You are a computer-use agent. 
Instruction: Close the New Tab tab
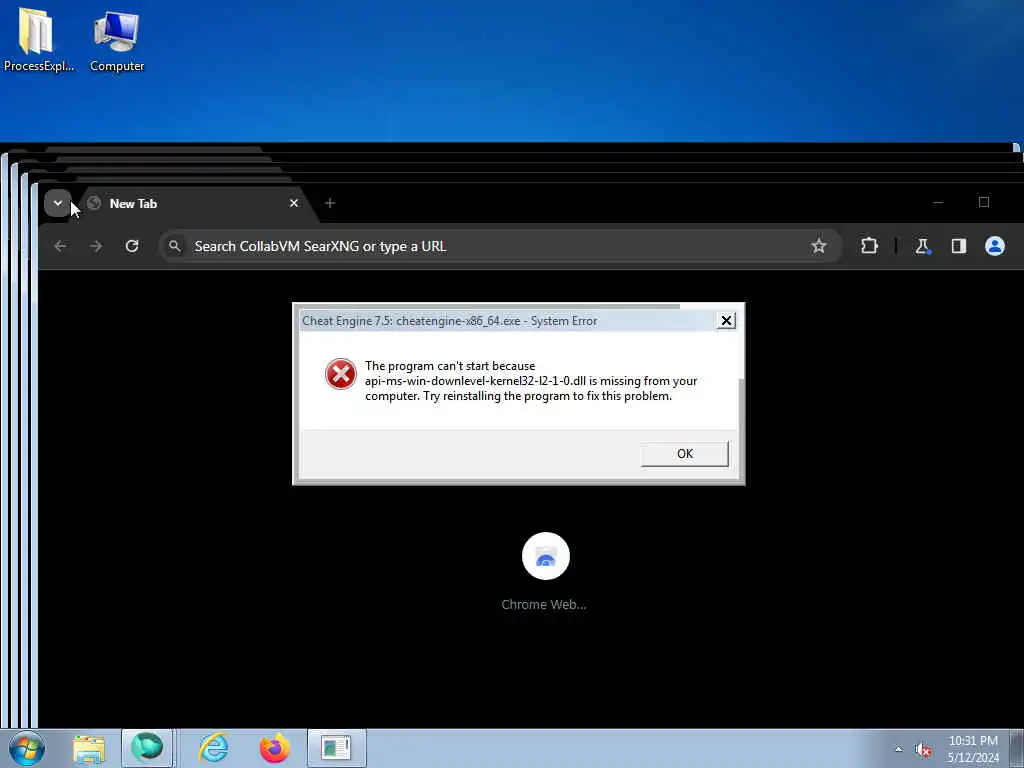(294, 203)
